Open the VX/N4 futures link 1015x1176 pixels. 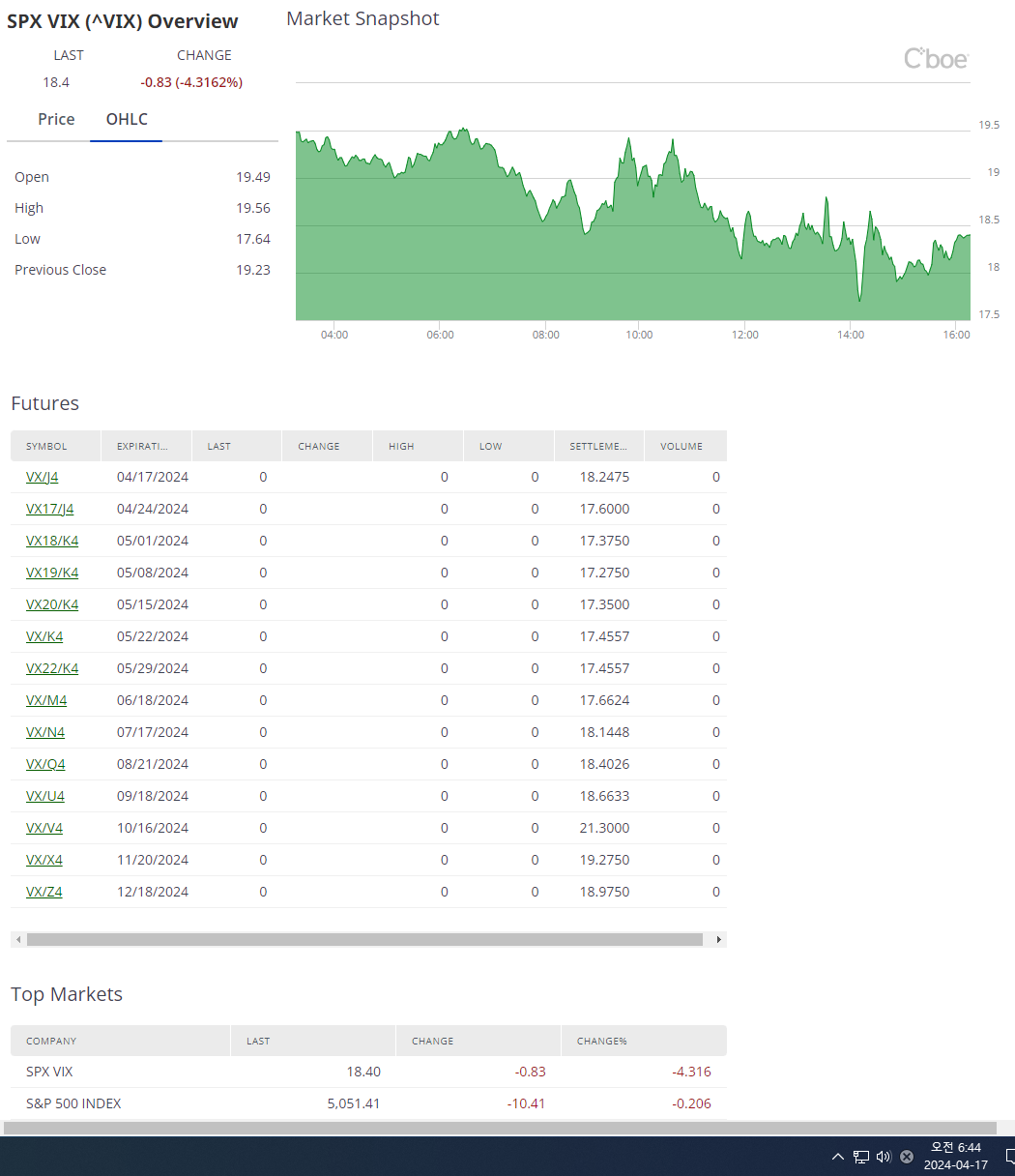tap(45, 732)
